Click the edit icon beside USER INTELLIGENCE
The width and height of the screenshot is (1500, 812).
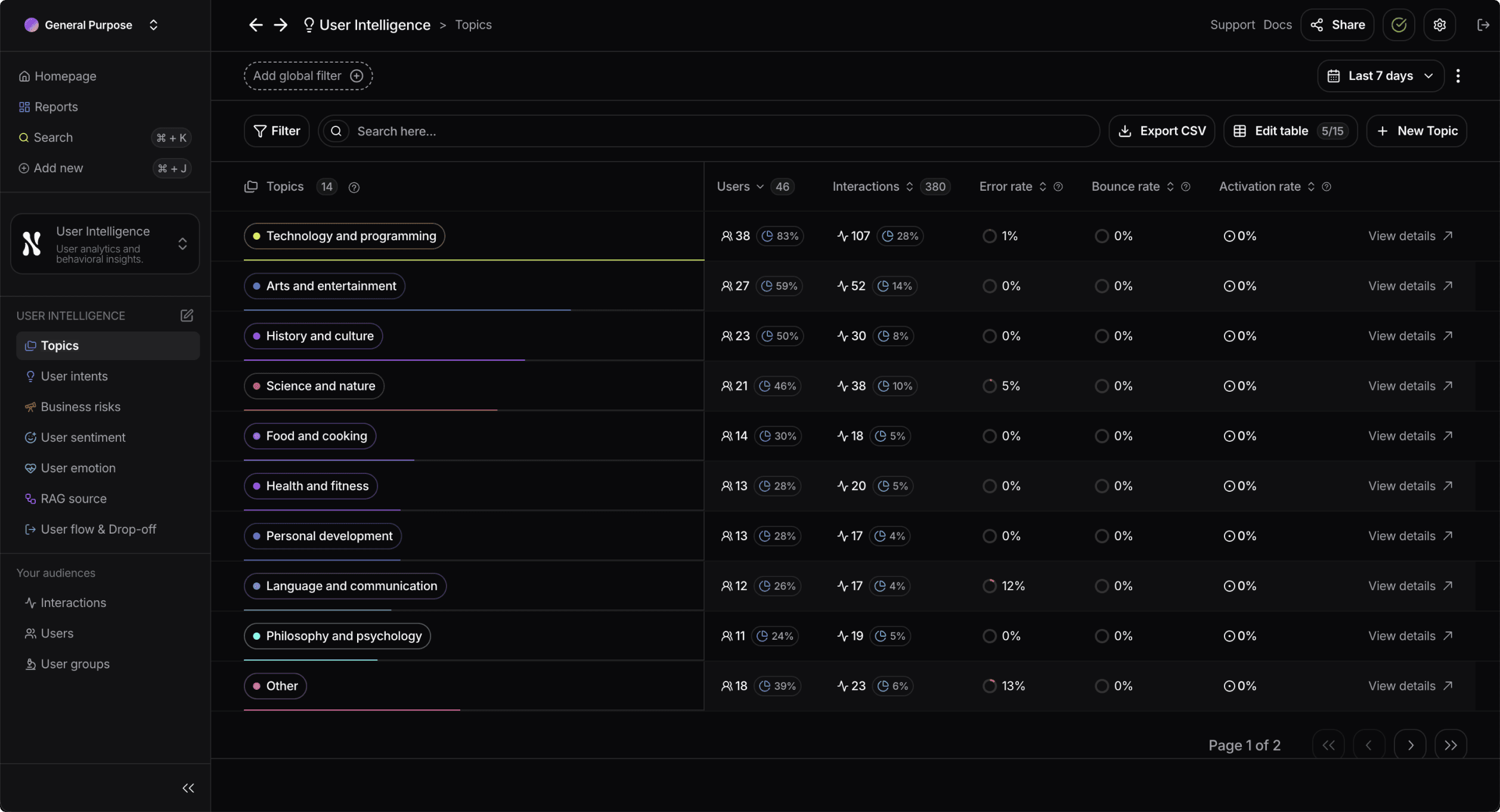coord(187,315)
